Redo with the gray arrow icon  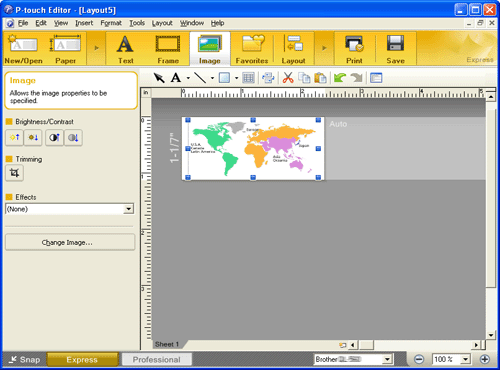357,78
